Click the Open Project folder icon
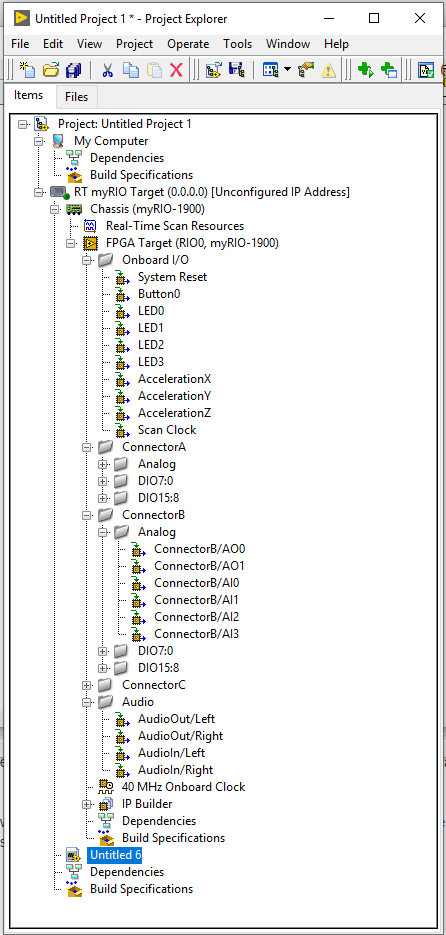This screenshot has width=446, height=935. pos(51,70)
